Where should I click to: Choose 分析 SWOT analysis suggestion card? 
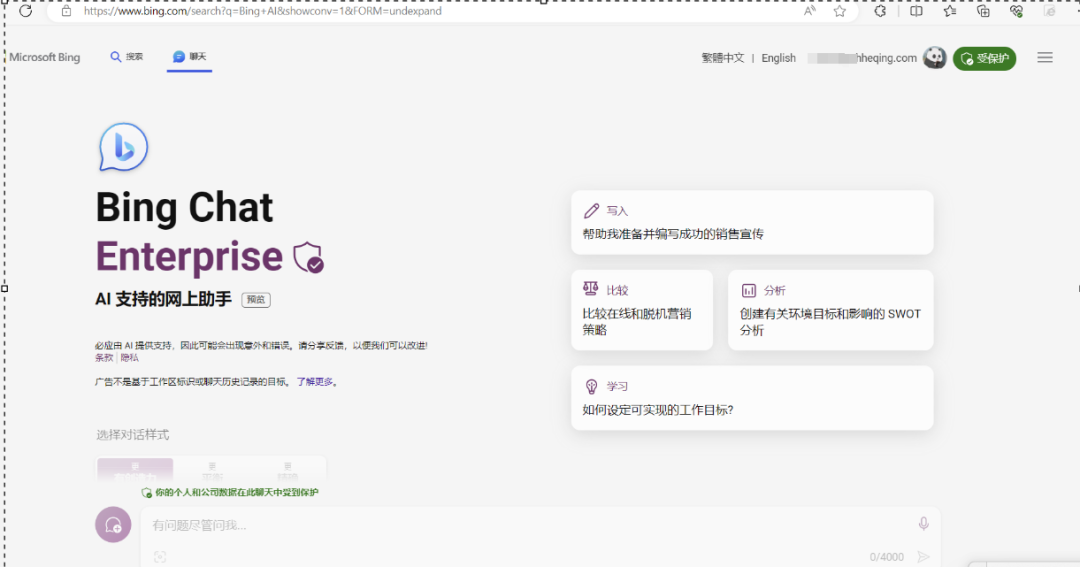[831, 310]
